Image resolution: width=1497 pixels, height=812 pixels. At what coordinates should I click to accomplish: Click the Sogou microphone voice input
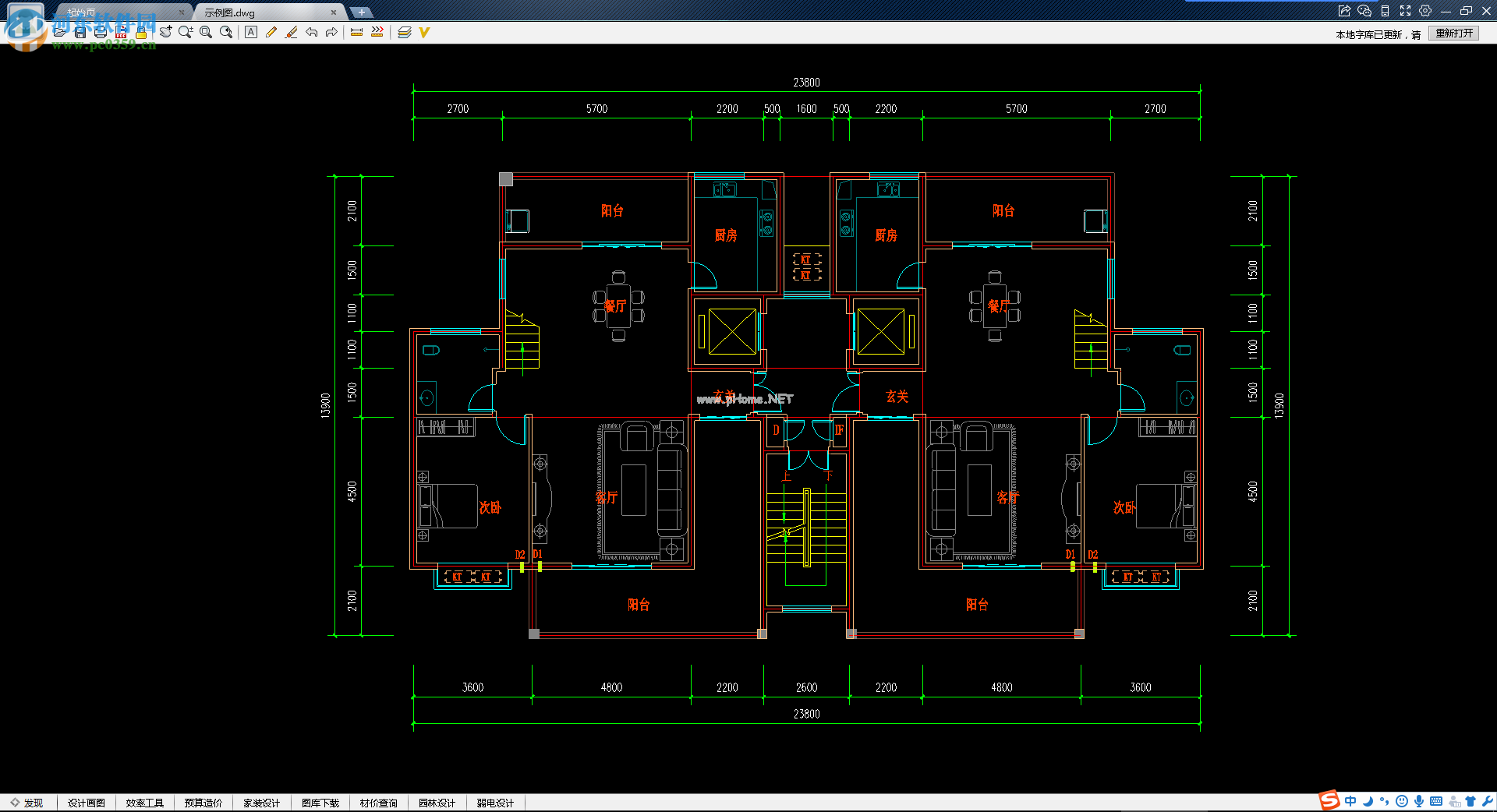pyautogui.click(x=1419, y=801)
